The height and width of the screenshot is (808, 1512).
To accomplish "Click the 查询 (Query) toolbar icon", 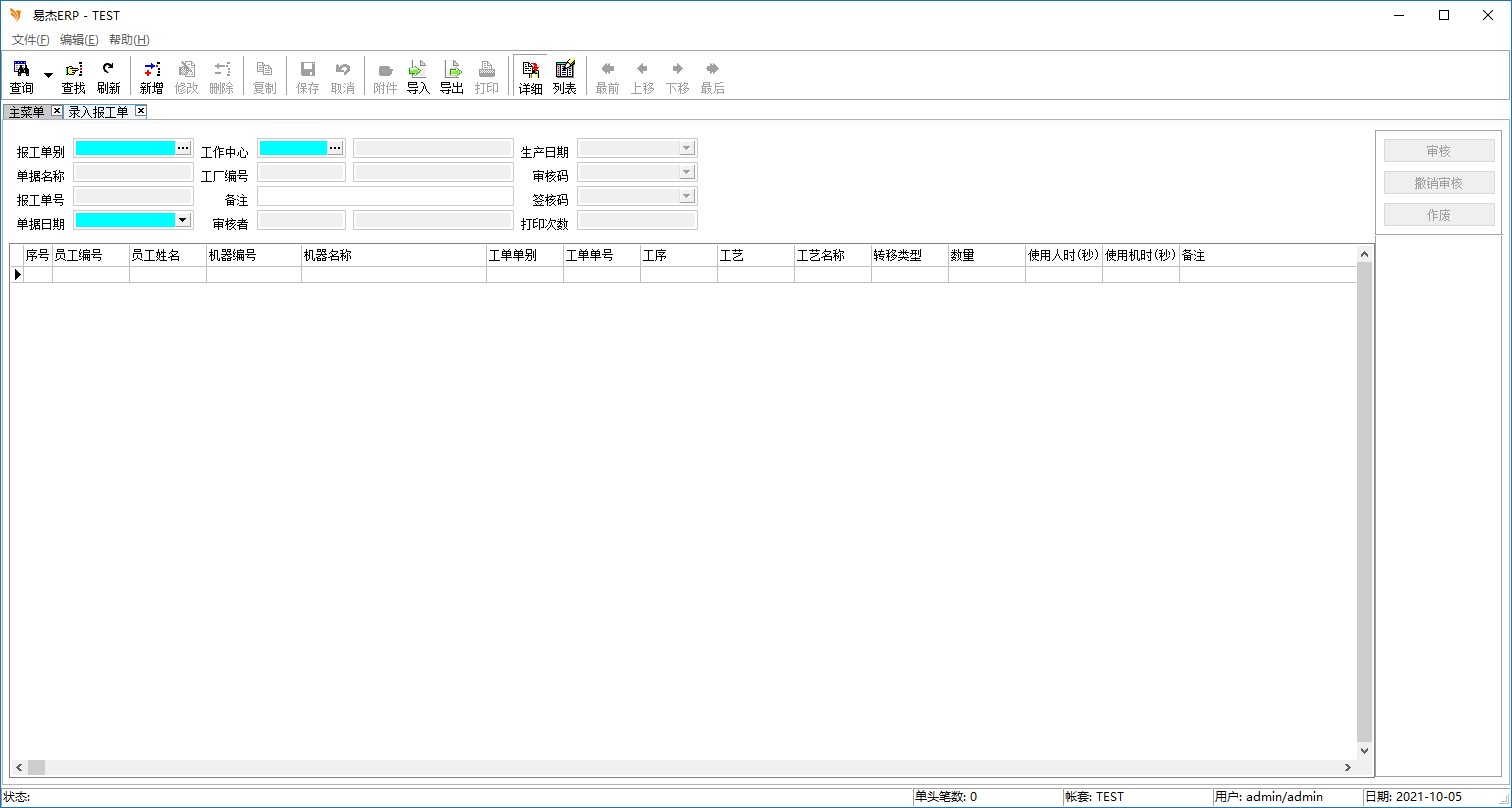I will (21, 76).
